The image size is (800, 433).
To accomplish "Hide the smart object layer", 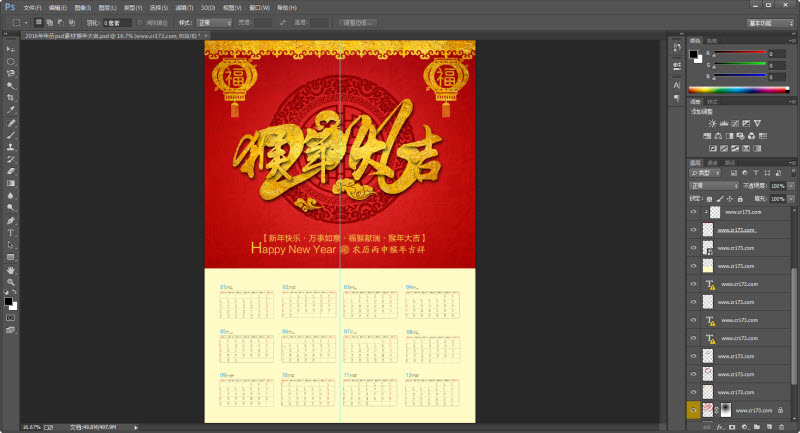I will [693, 248].
